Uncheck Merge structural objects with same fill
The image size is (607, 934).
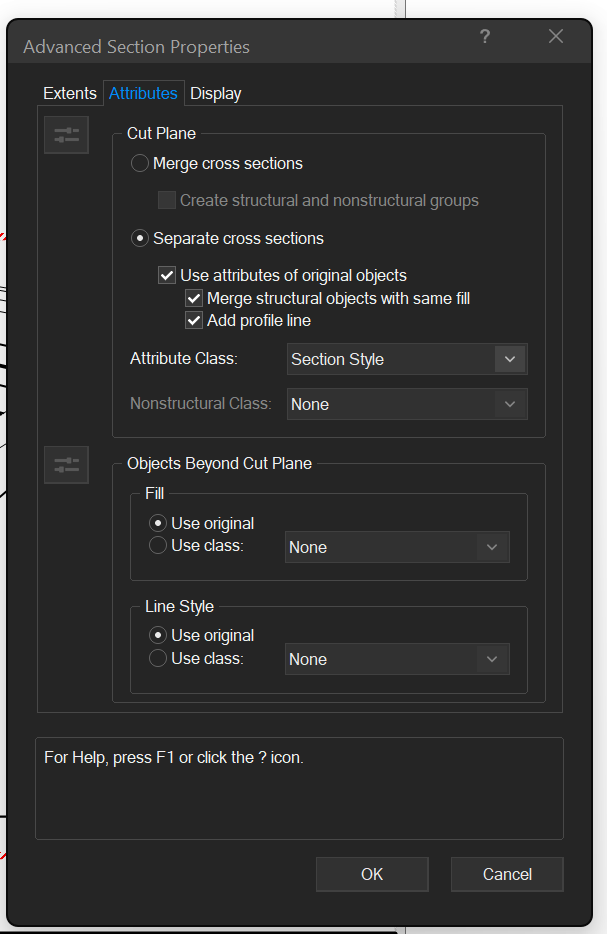(194, 298)
